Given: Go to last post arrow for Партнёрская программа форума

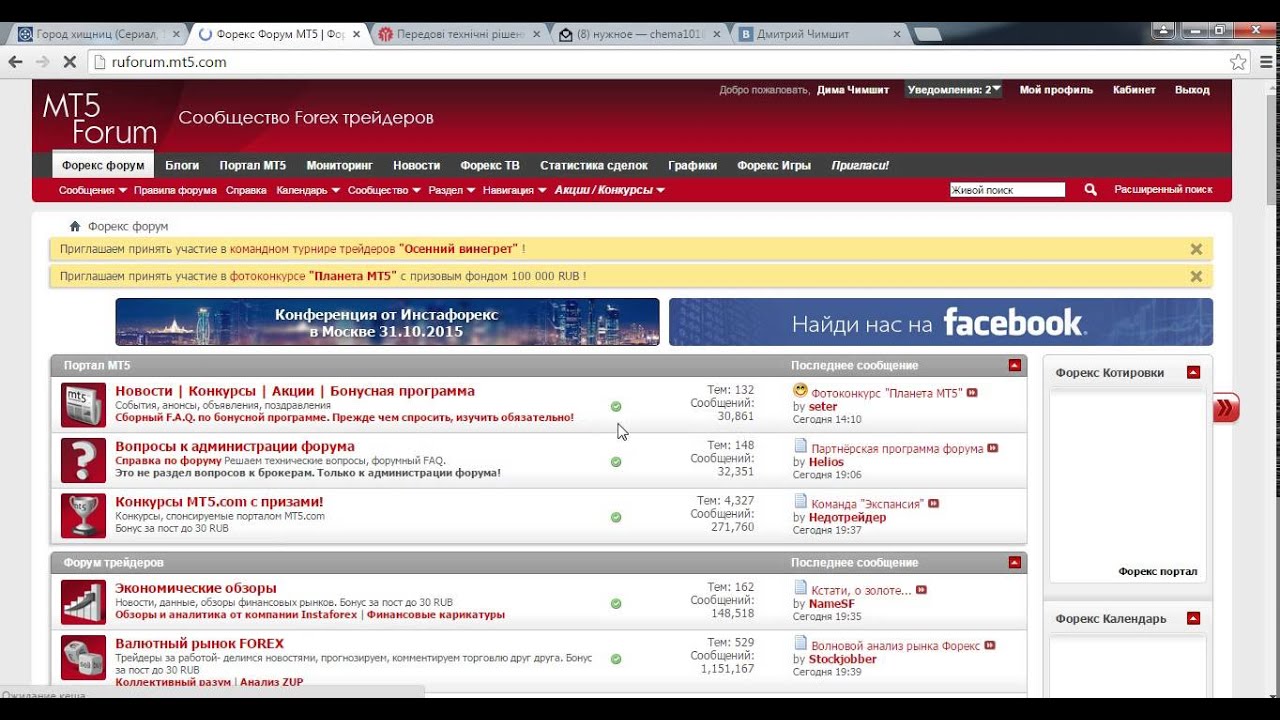Looking at the screenshot, I should click(x=993, y=448).
